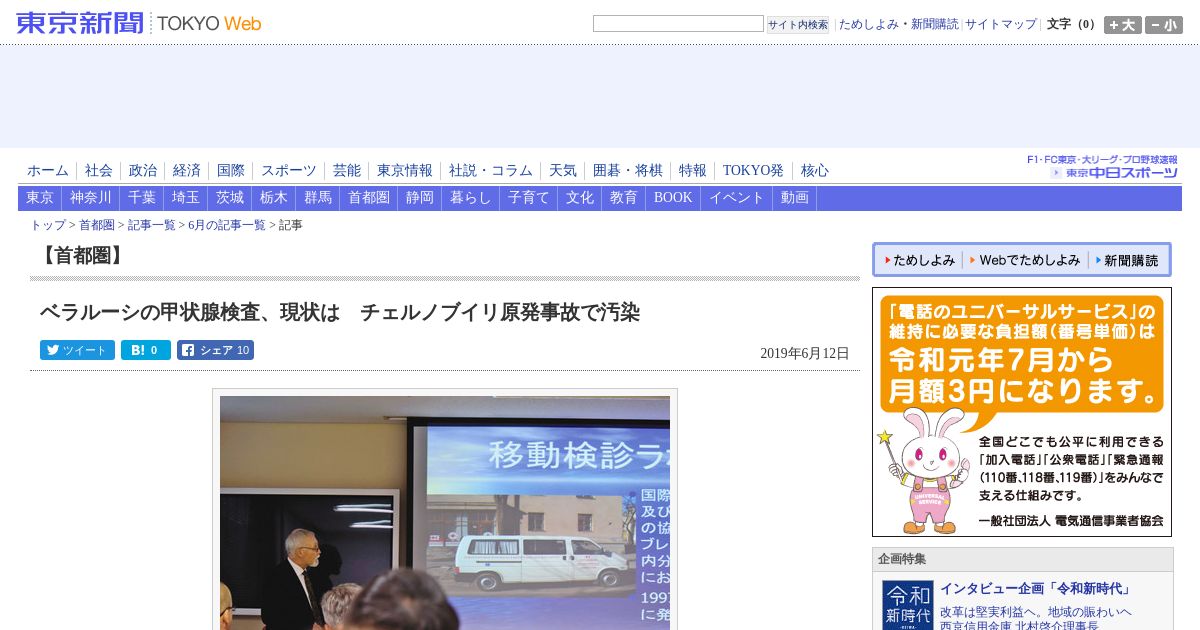Open the 芸能 section
Screen dimensions: 1200x630
346,171
